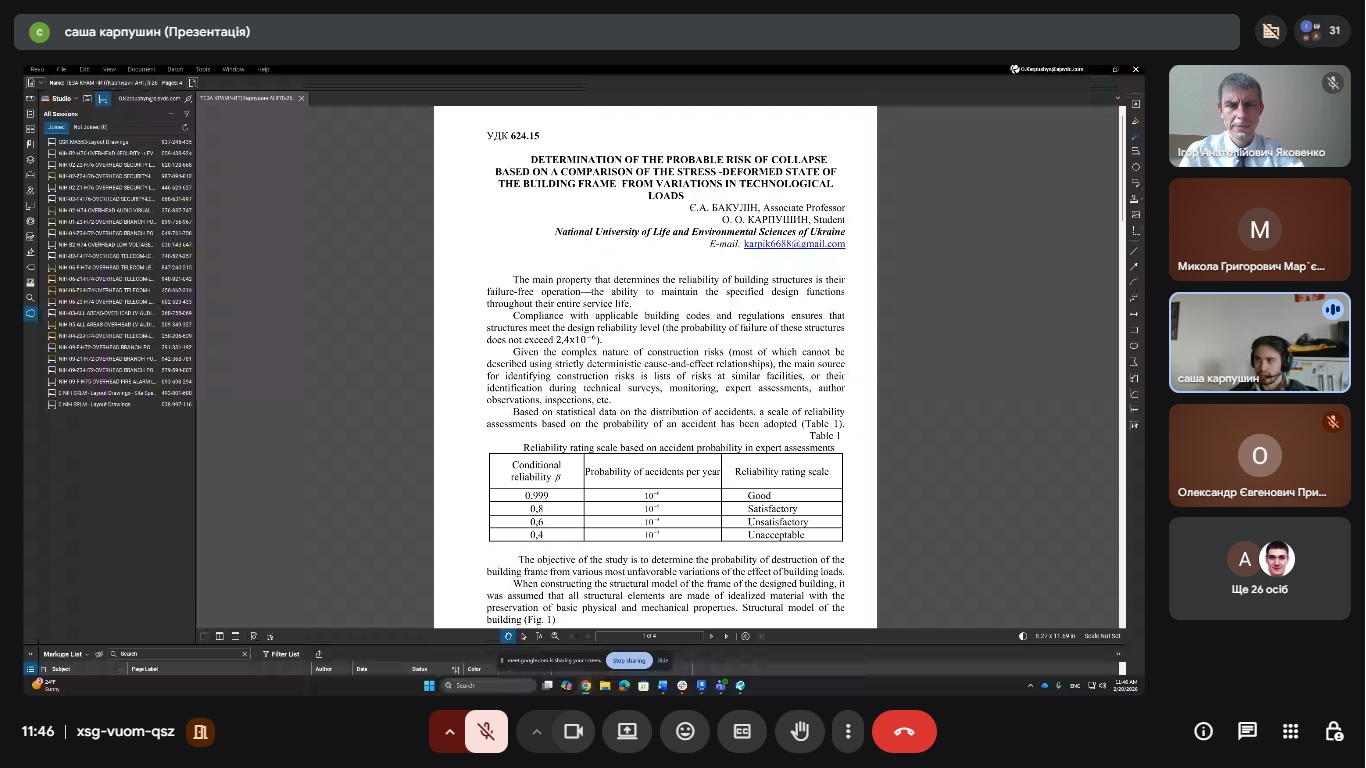Click the Host controls lock icon
Screen dimensions: 1366x768
click(x=1333, y=731)
